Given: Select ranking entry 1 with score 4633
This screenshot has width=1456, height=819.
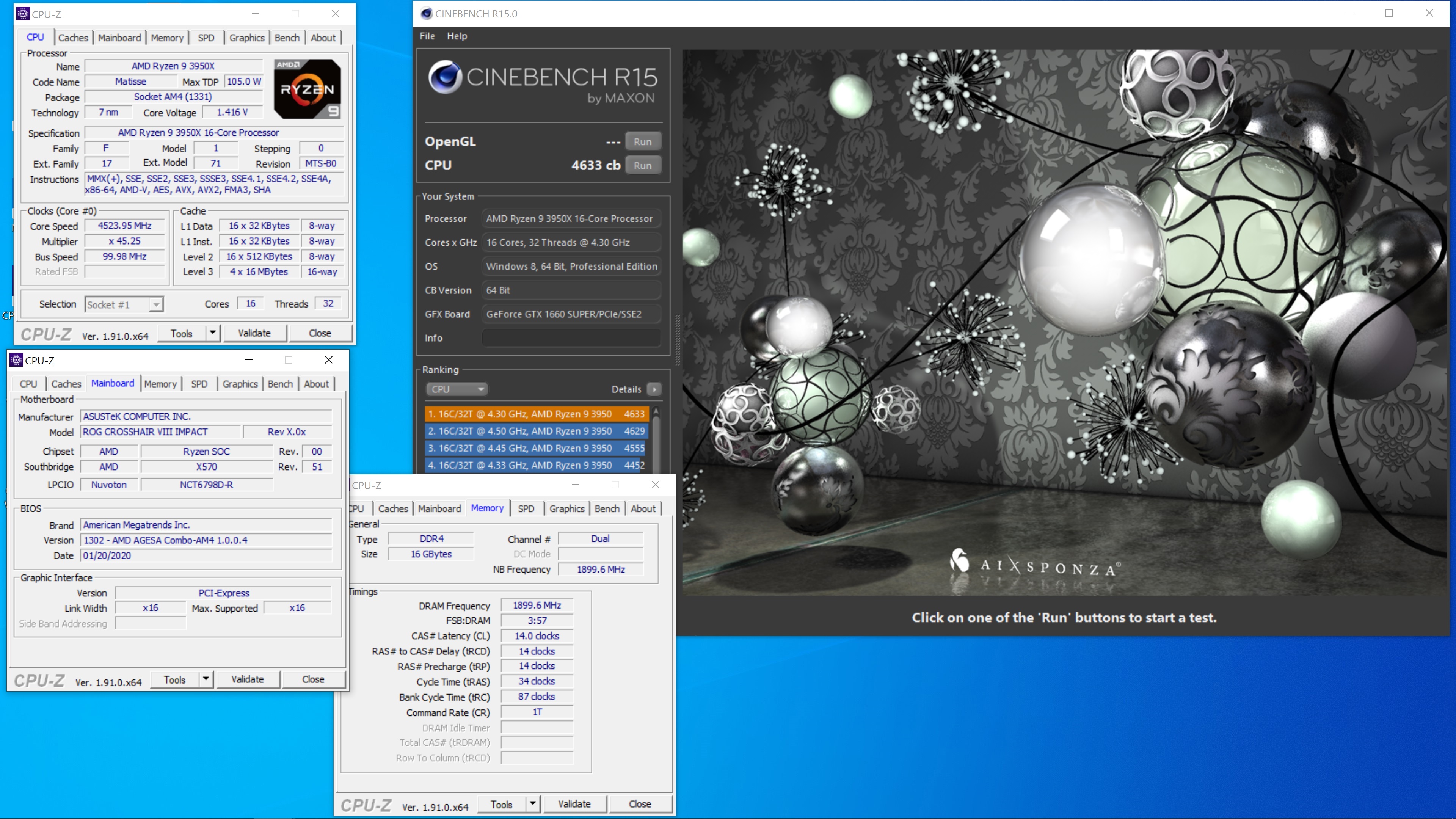Looking at the screenshot, I should (537, 414).
